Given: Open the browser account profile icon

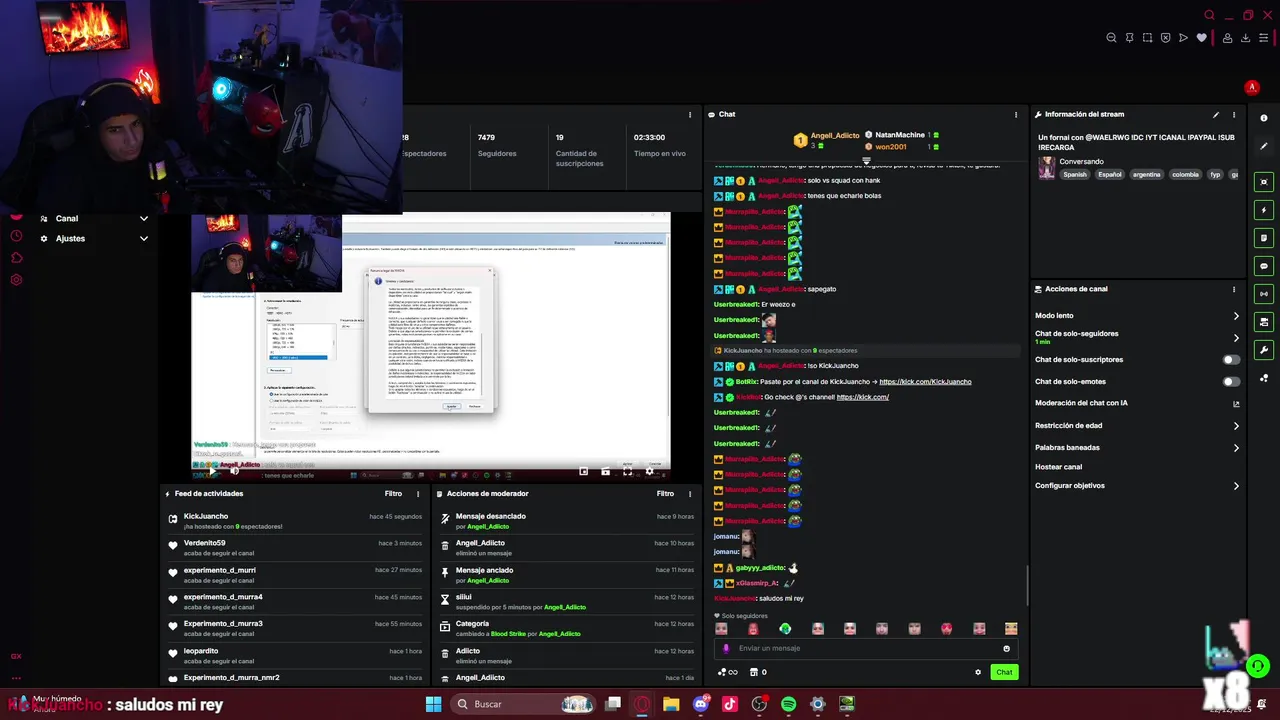Looking at the screenshot, I should tap(1227, 38).
